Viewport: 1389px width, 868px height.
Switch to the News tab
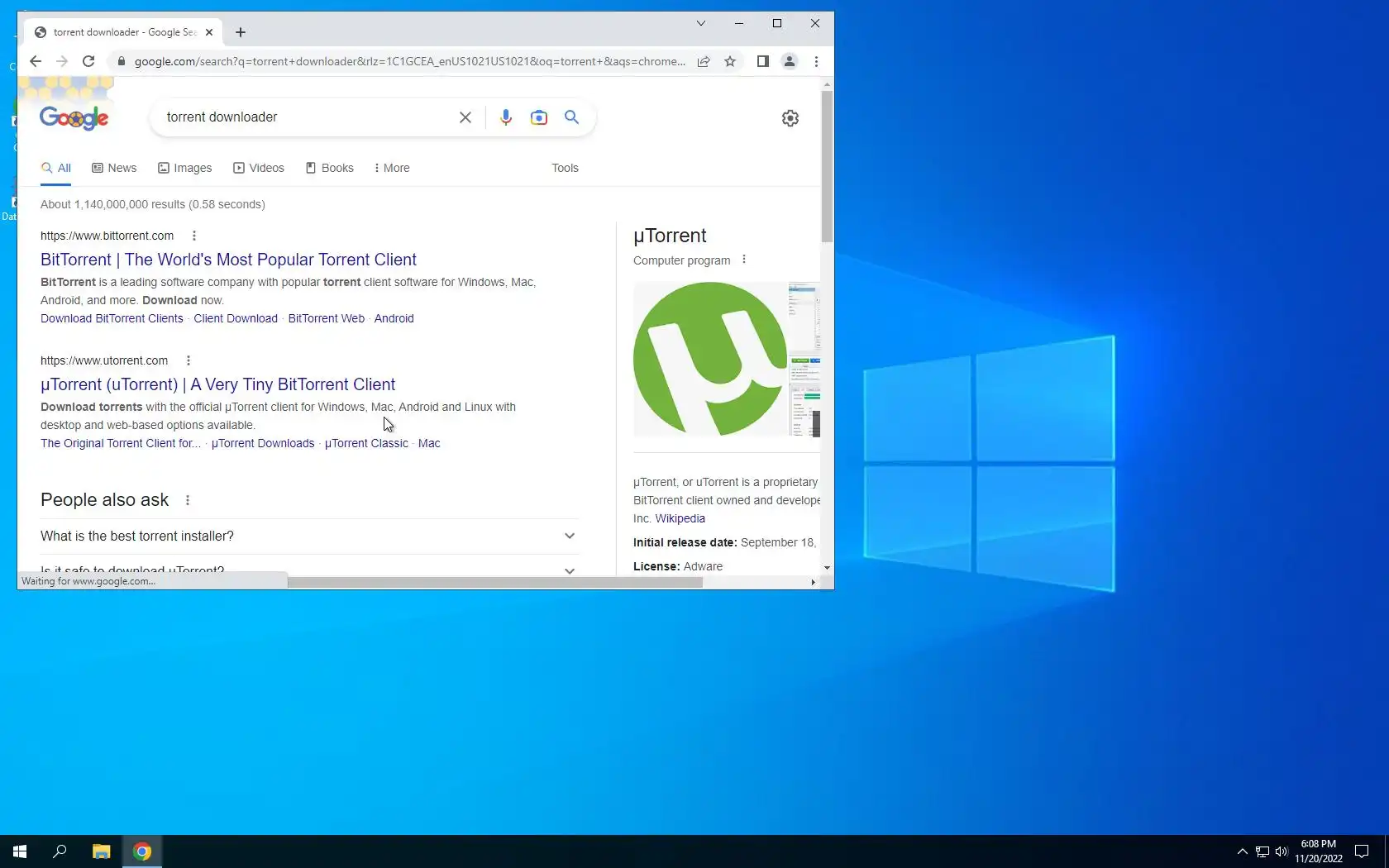point(114,168)
